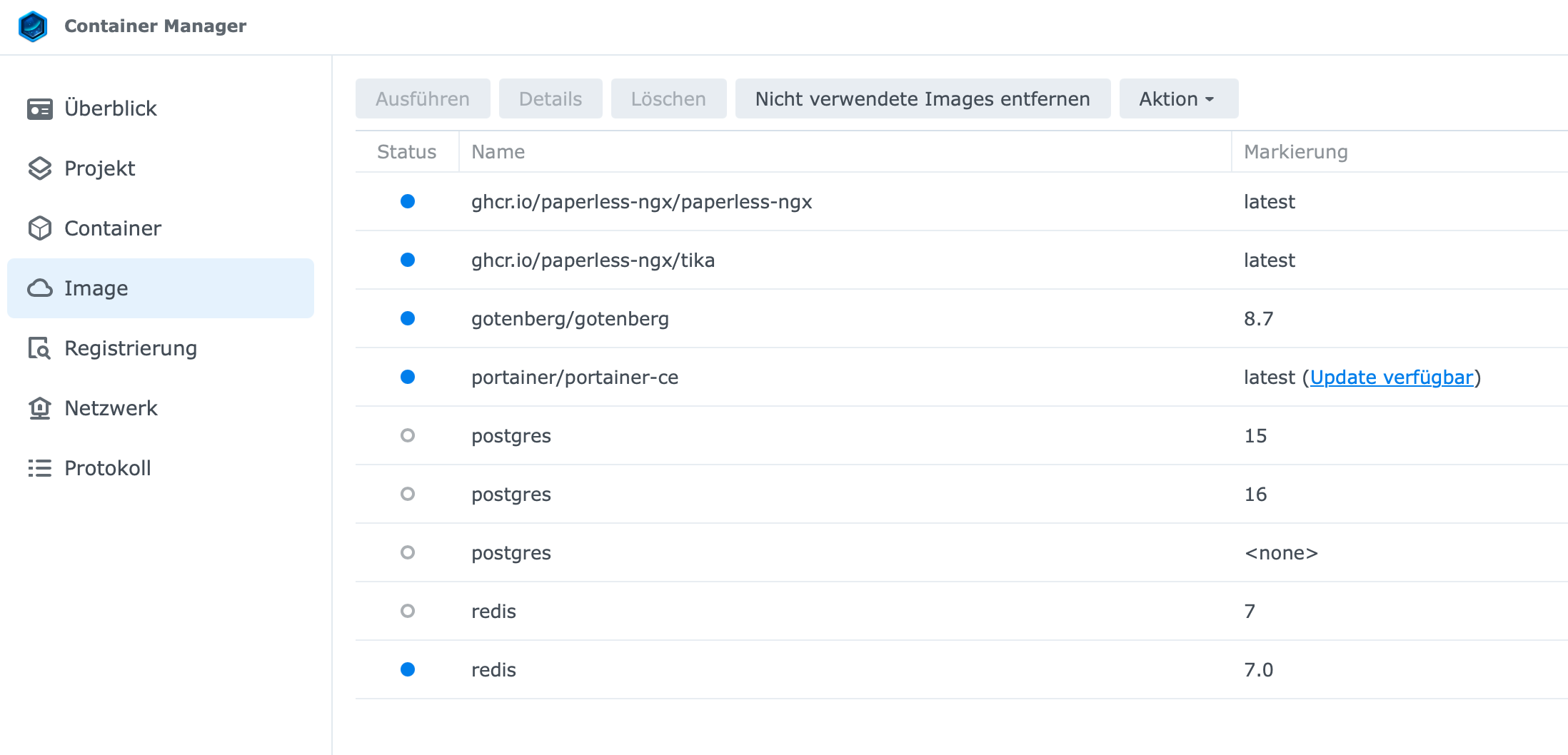The height and width of the screenshot is (755, 1568).
Task: Click the 15 tag cell
Action: (1255, 435)
